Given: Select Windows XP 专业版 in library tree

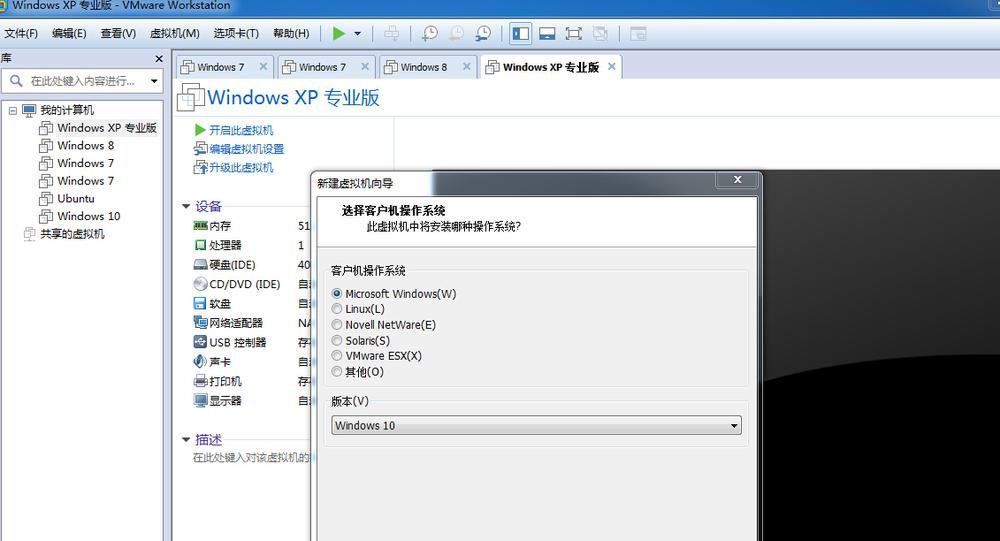Looking at the screenshot, I should click(x=98, y=128).
